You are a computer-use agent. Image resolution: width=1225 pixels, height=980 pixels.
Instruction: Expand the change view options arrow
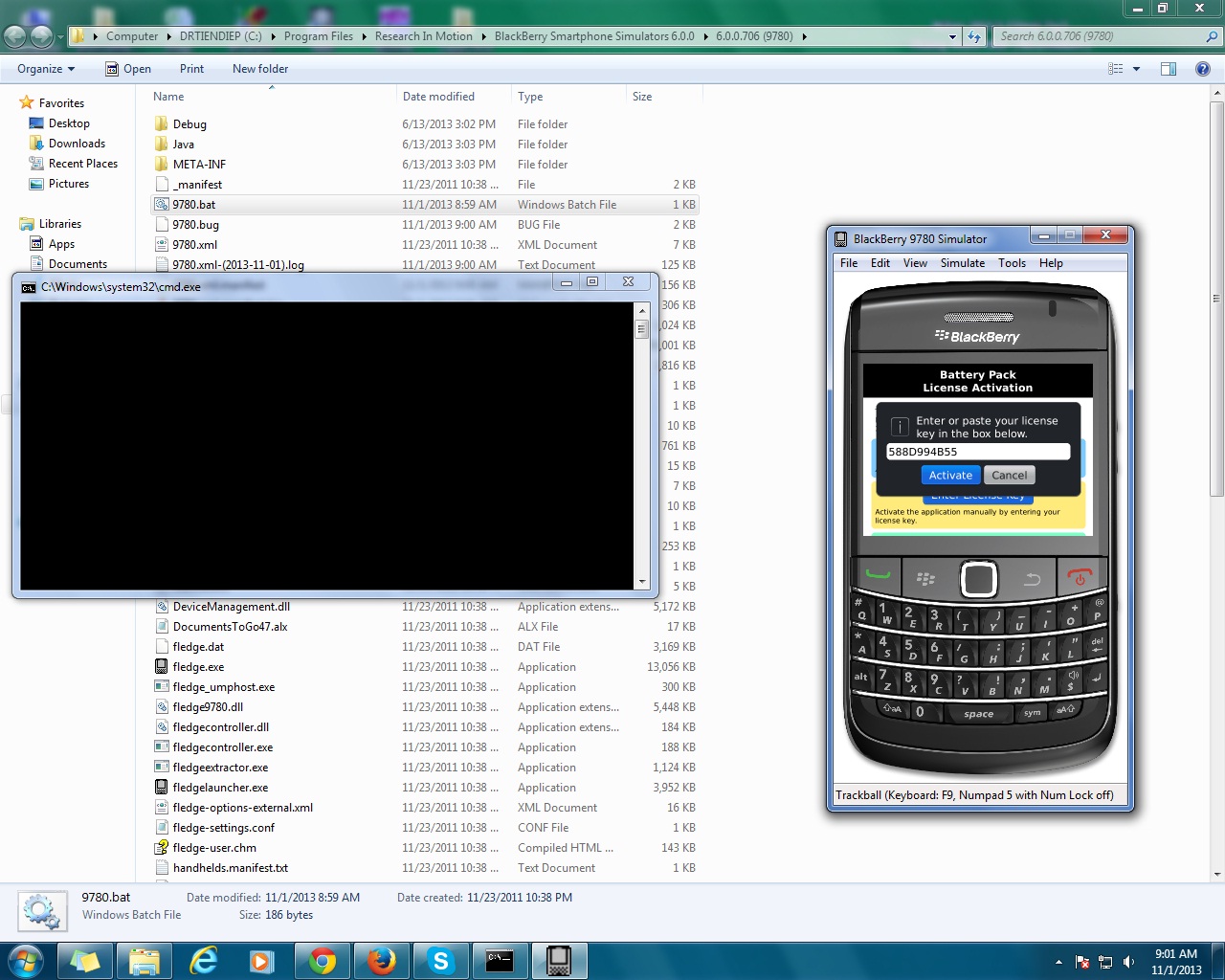coord(1137,69)
